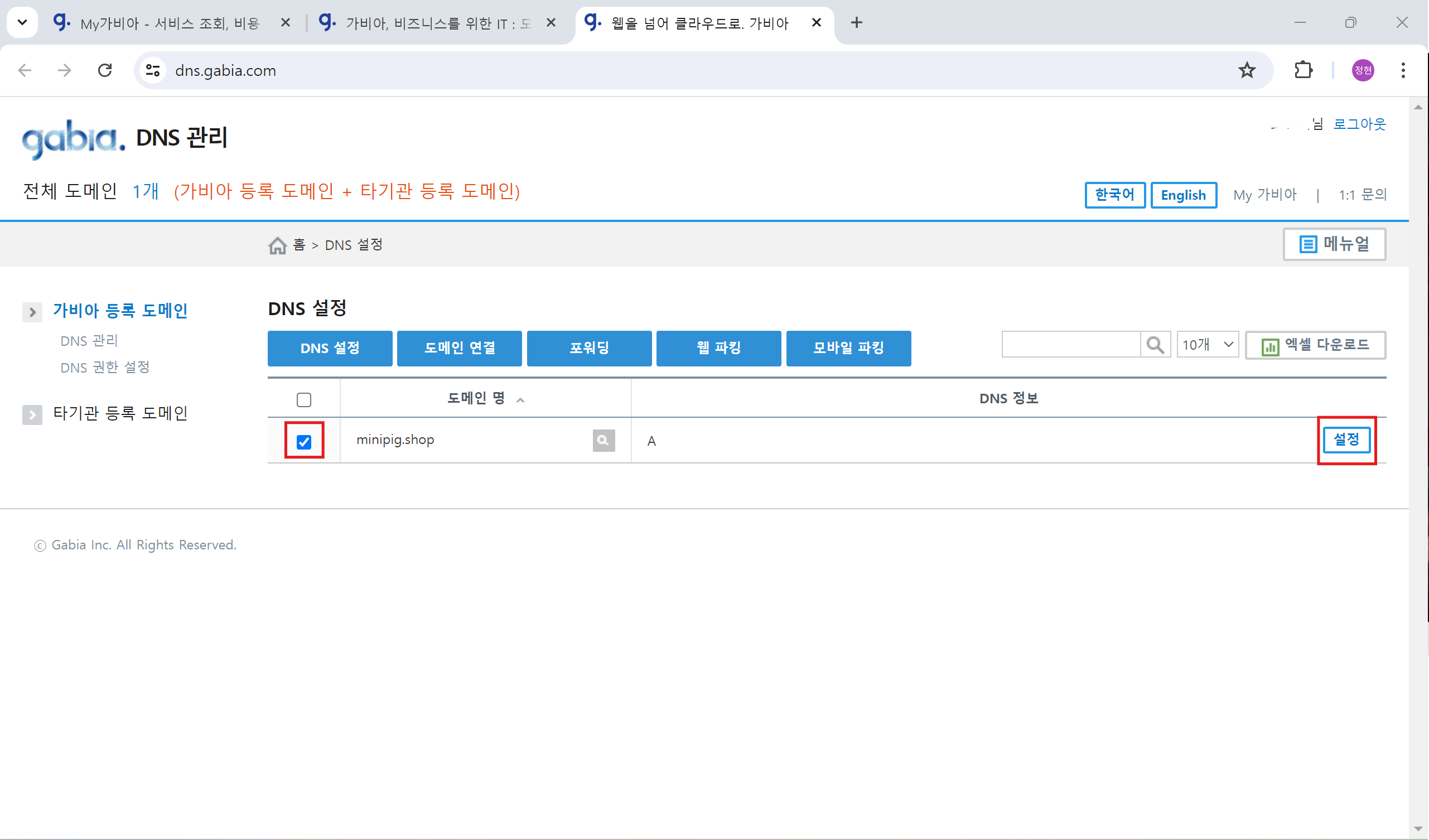Open DNS 관리 in sidebar
Screen dimensions: 1429x840
click(x=89, y=341)
